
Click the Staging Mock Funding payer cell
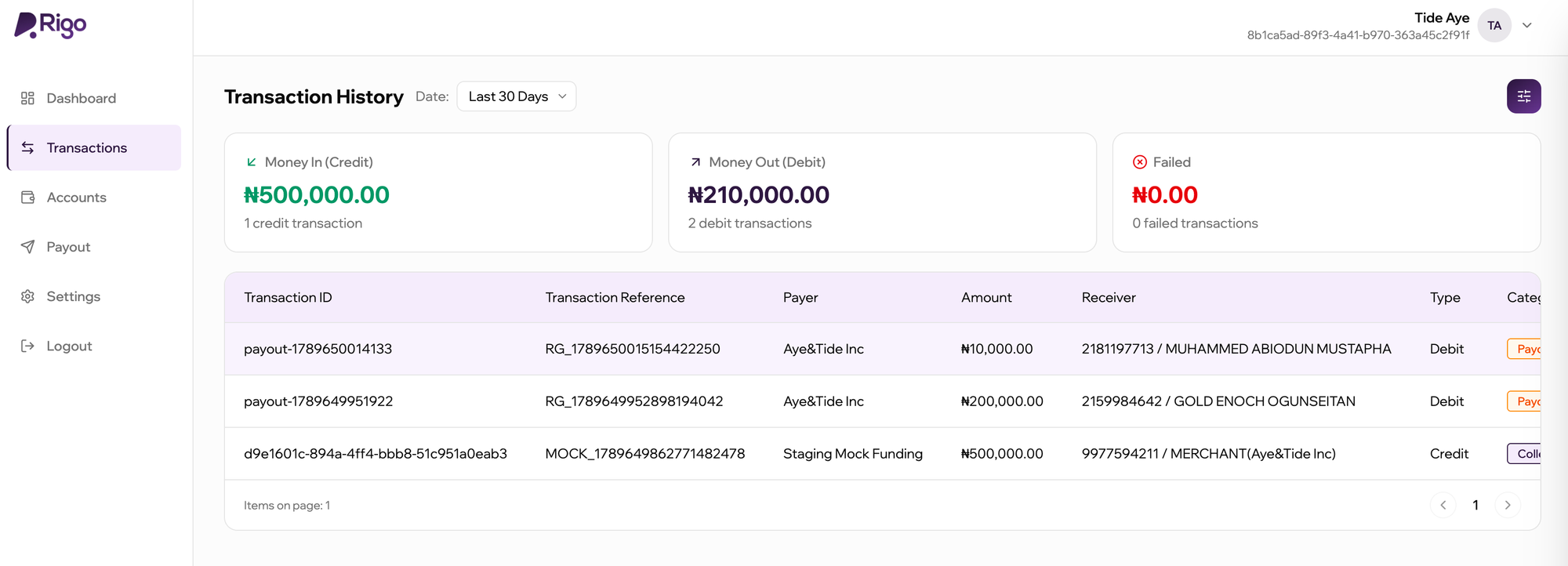point(853,454)
